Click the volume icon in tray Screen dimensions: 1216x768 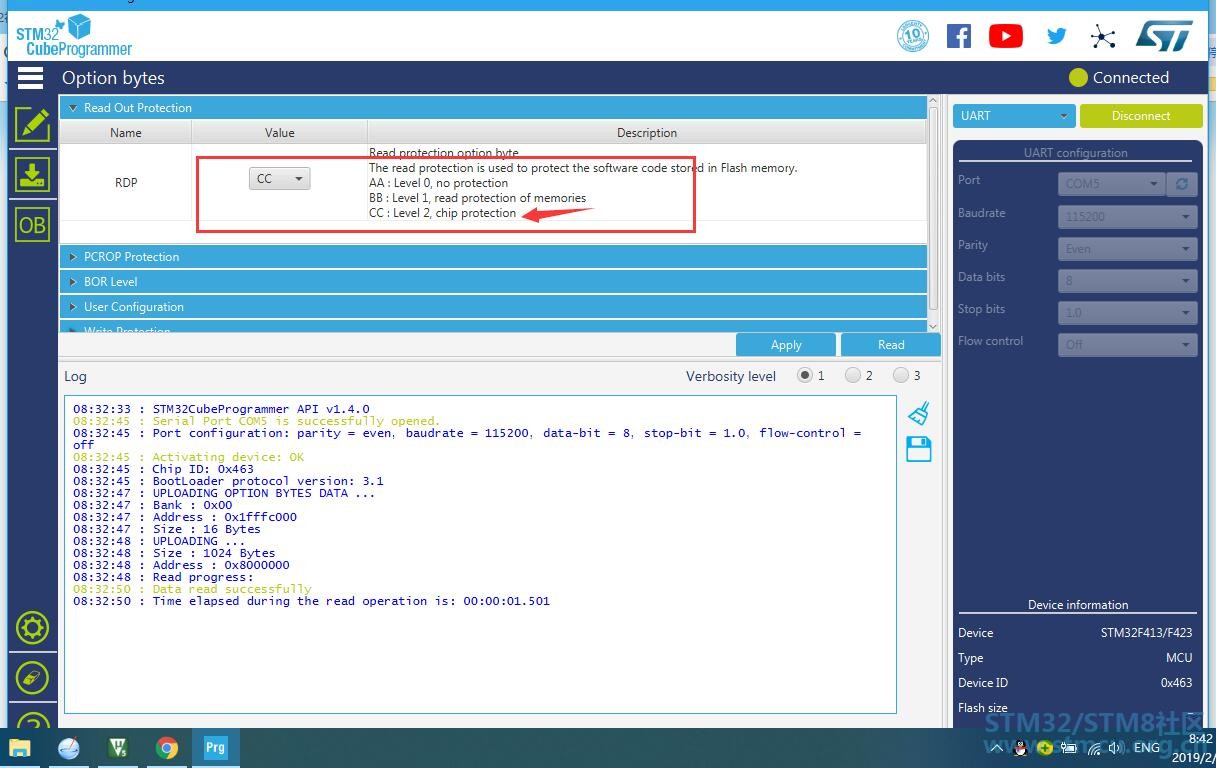pos(1116,748)
